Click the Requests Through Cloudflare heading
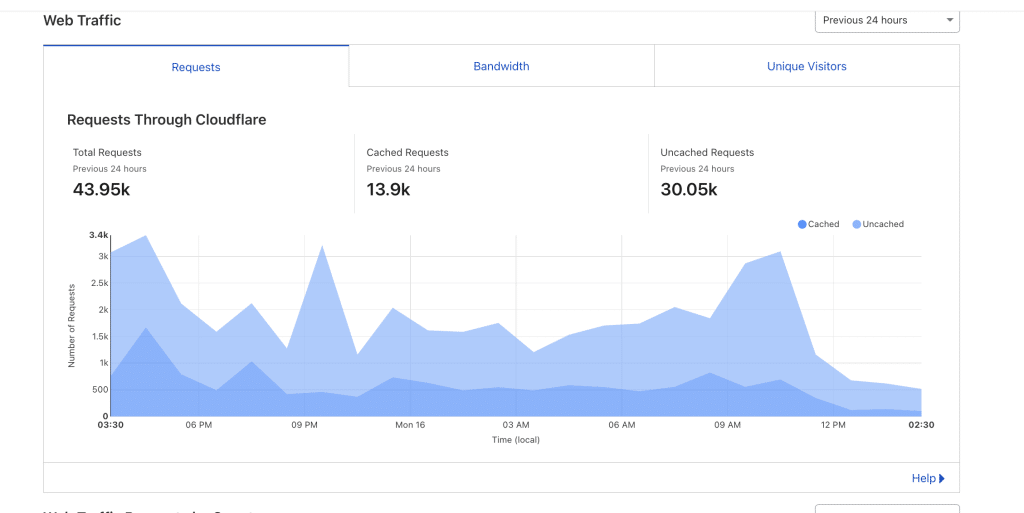This screenshot has height=513, width=1024. (166, 120)
